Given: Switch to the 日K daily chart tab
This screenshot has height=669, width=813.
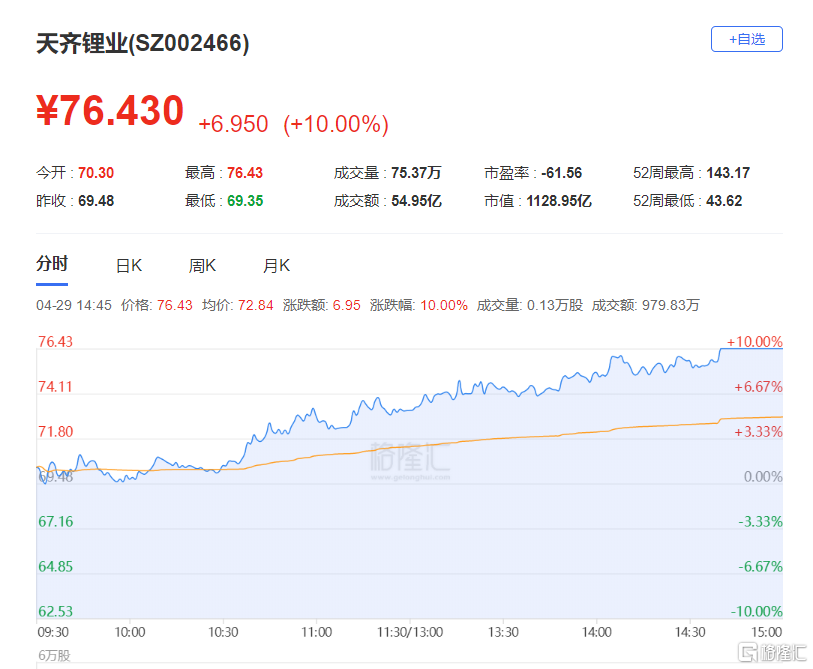Looking at the screenshot, I should tap(129, 266).
